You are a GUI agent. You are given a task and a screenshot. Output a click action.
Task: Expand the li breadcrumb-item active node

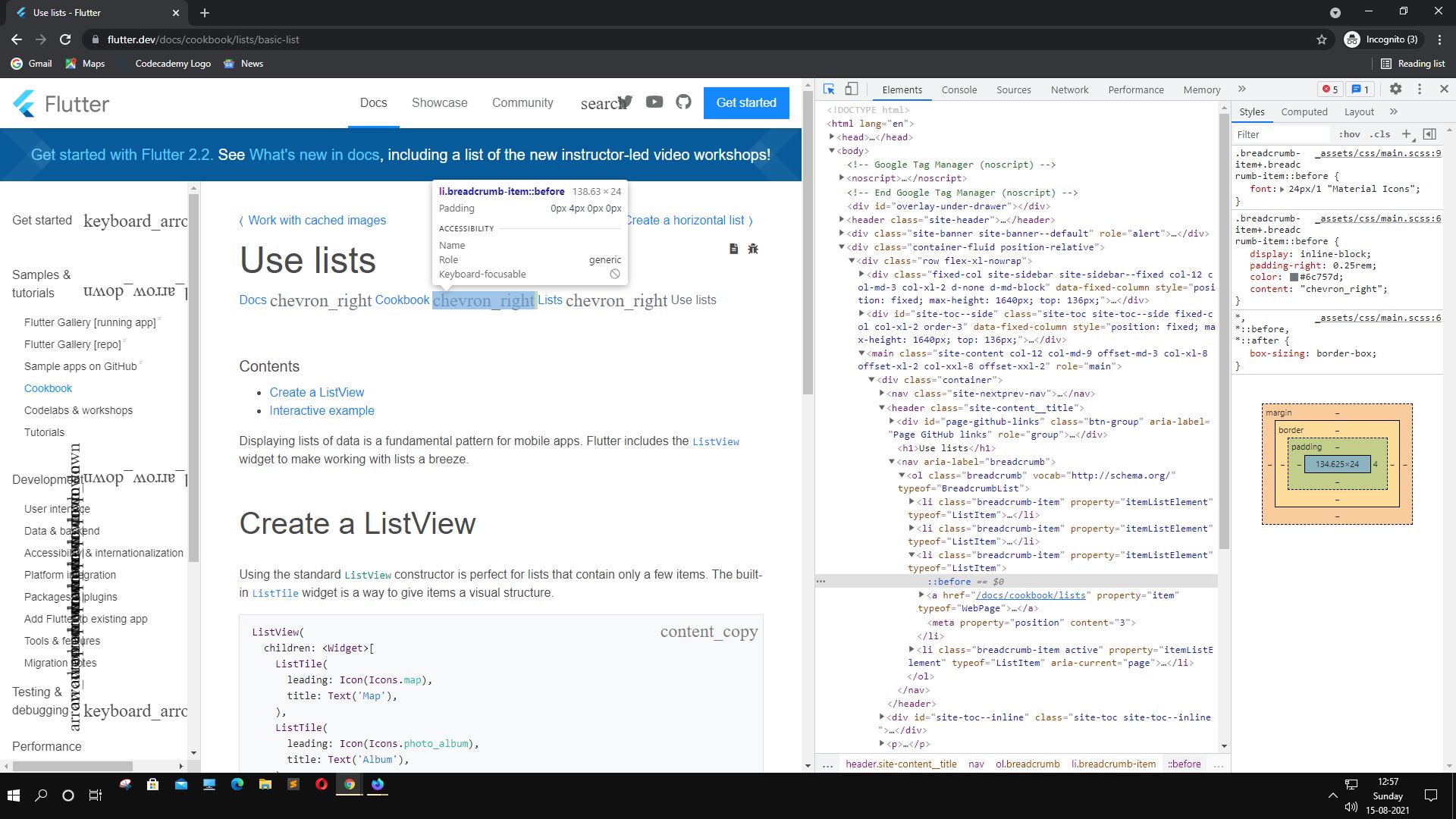tap(912, 650)
